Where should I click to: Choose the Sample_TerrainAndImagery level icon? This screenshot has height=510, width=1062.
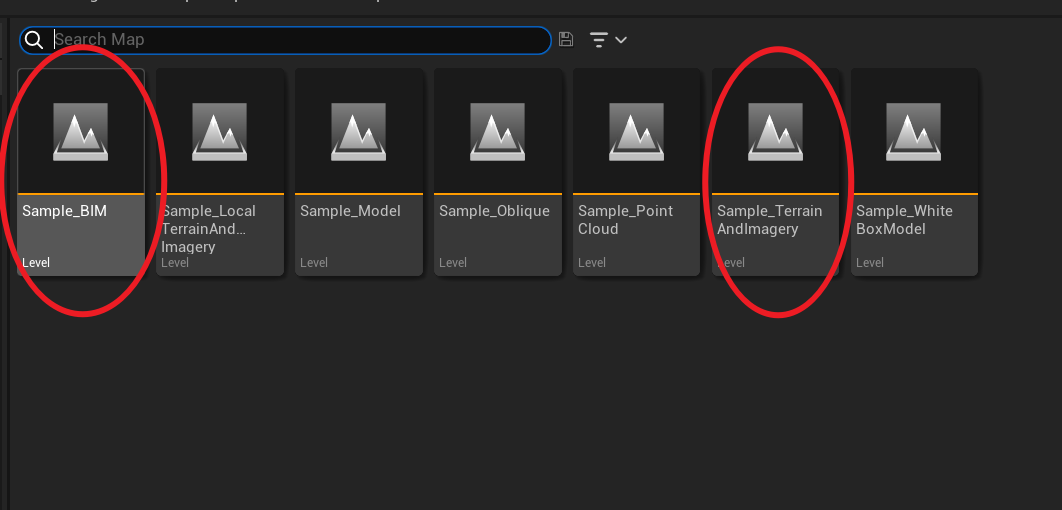click(x=776, y=132)
